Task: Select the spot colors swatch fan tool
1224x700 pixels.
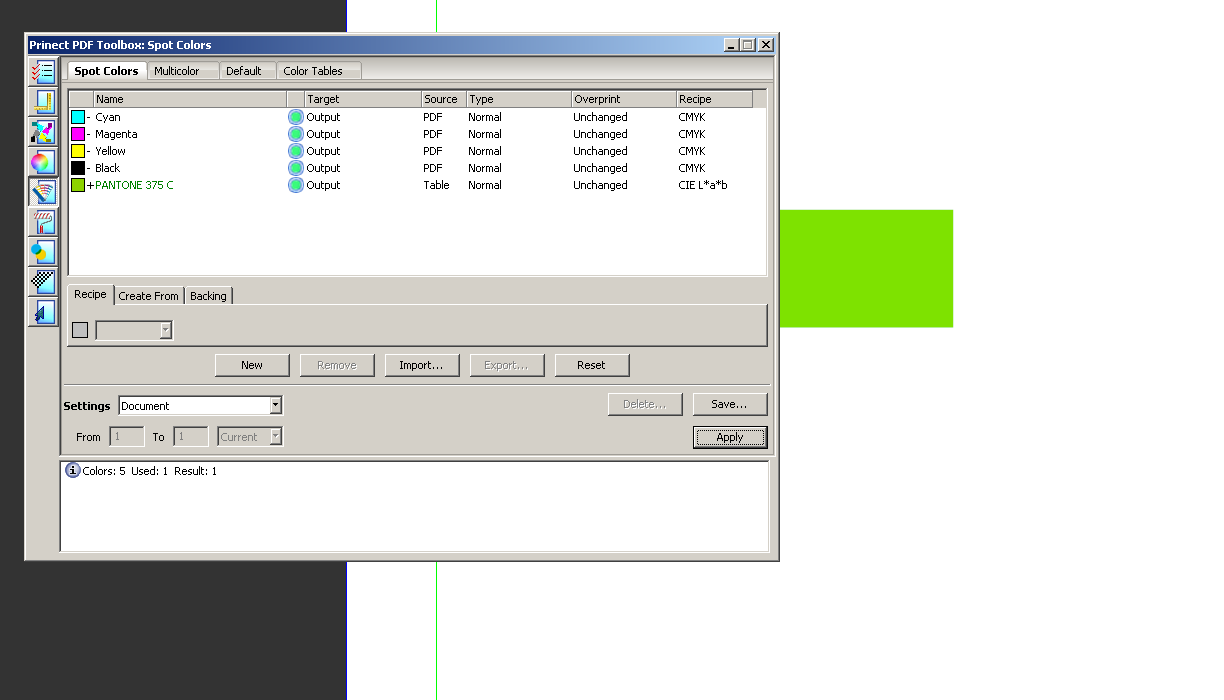Action: pyautogui.click(x=42, y=192)
